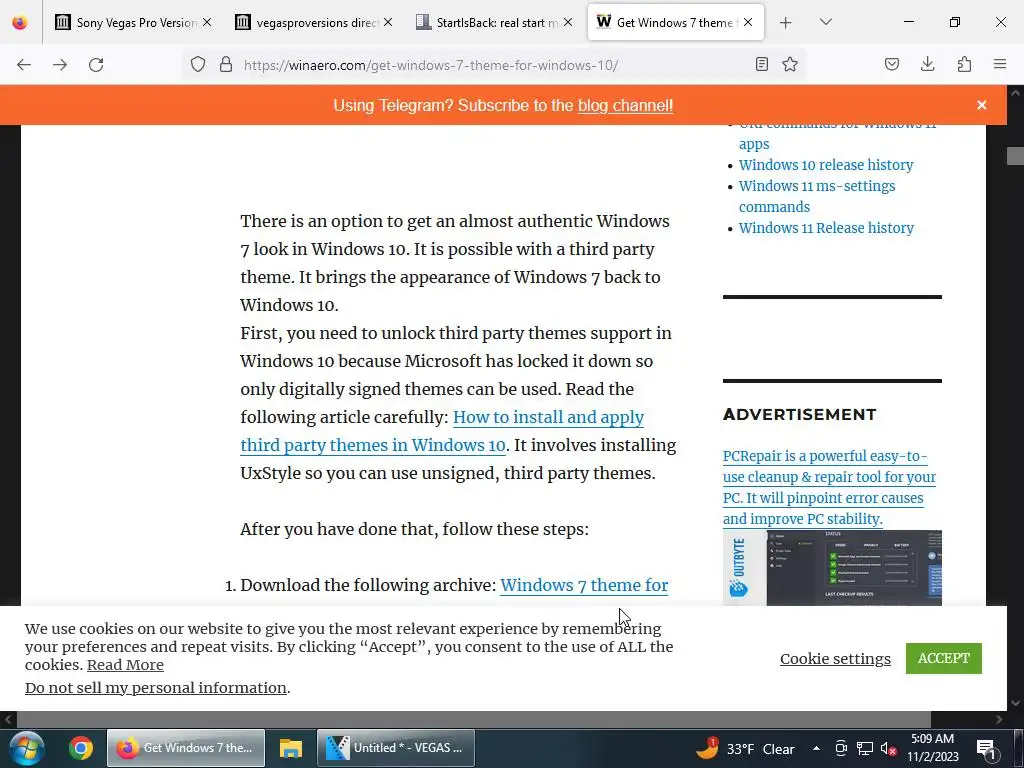Open Cookie settings
Viewport: 1024px width, 768px height.
click(x=835, y=659)
